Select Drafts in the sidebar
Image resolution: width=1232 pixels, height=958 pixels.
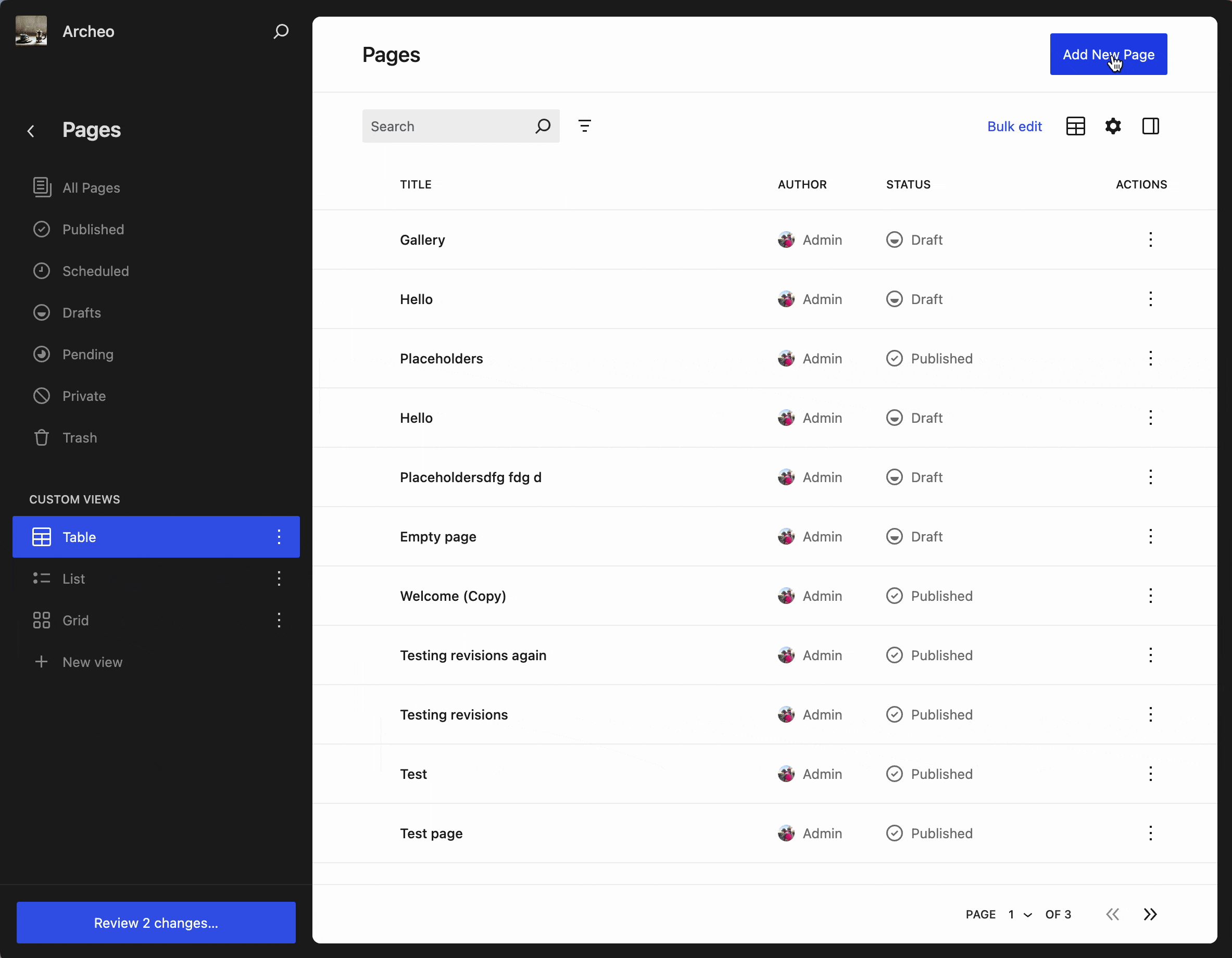click(x=82, y=312)
